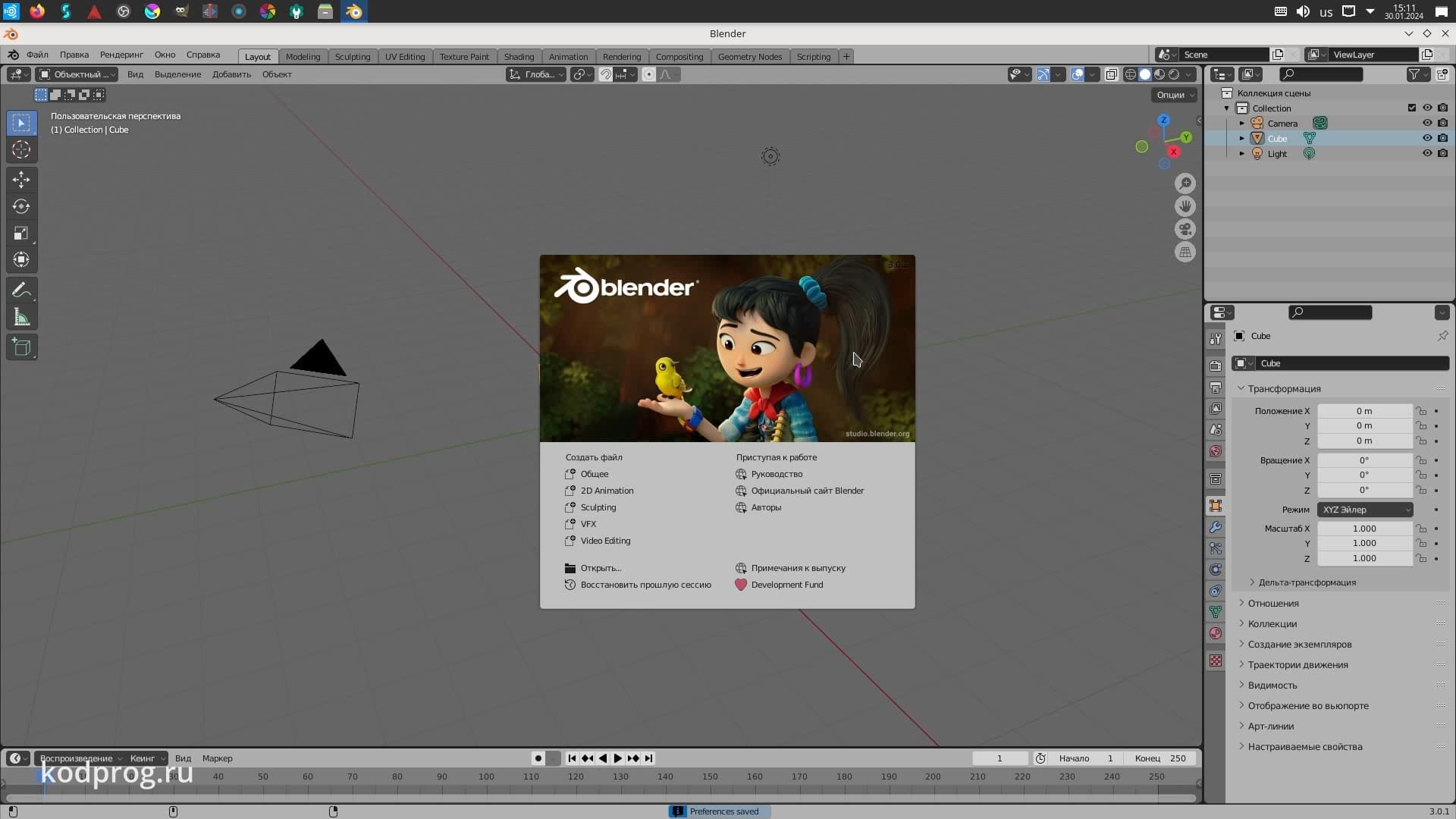Select the Measure ruler tool

click(21, 317)
